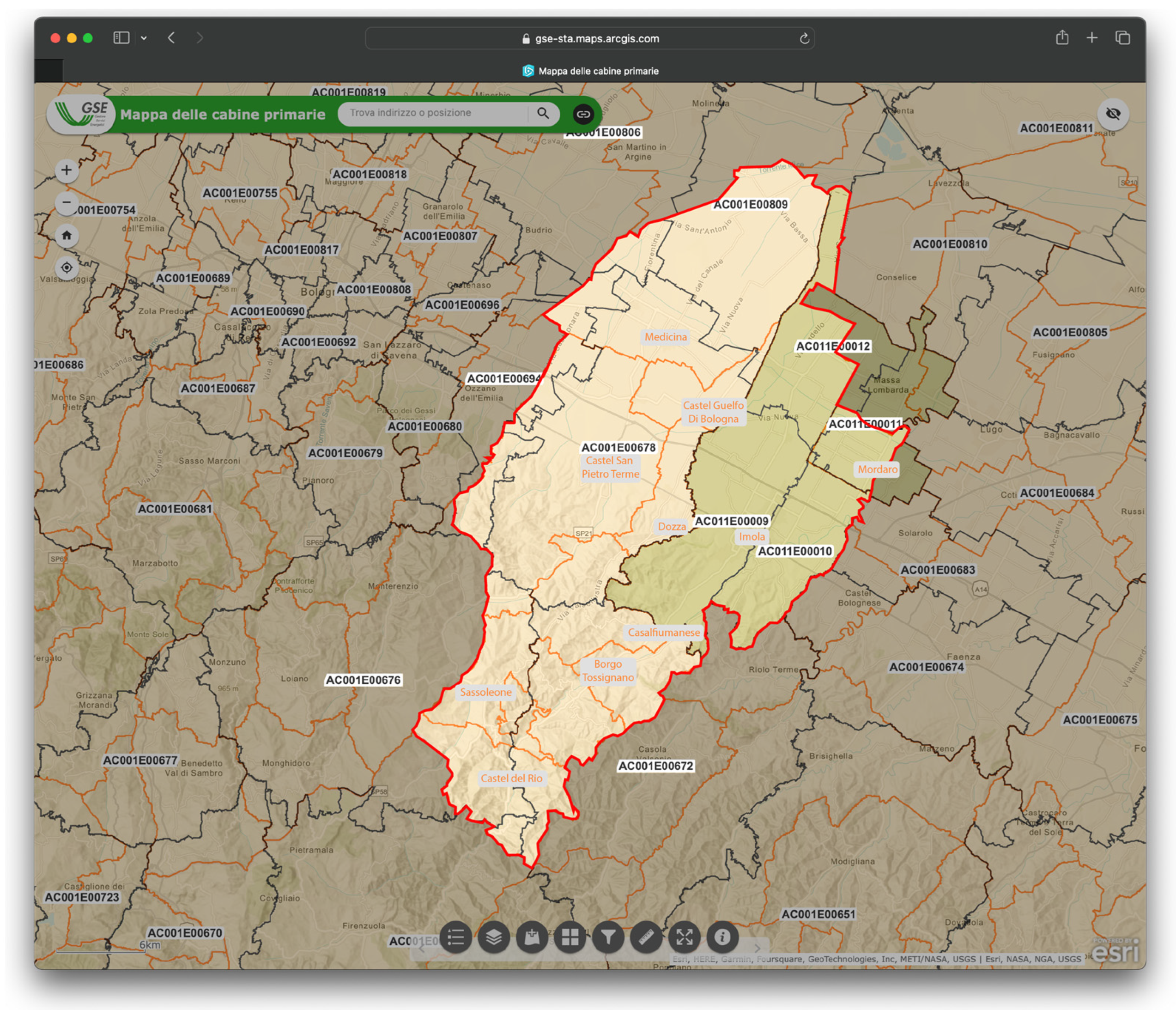Viewport: 1176px width, 1010px height.
Task: Click the right arrow of widget bar
Action: point(757,948)
